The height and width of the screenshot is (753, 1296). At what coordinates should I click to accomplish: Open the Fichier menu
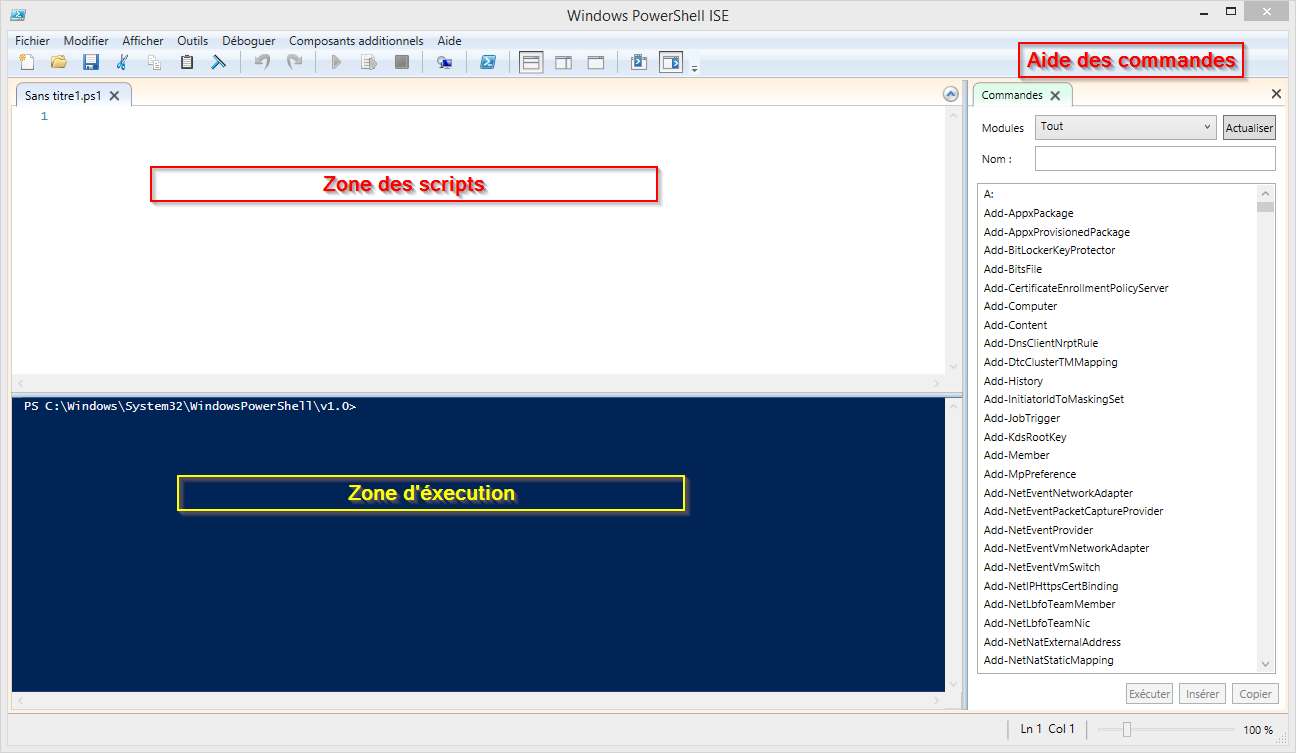32,41
